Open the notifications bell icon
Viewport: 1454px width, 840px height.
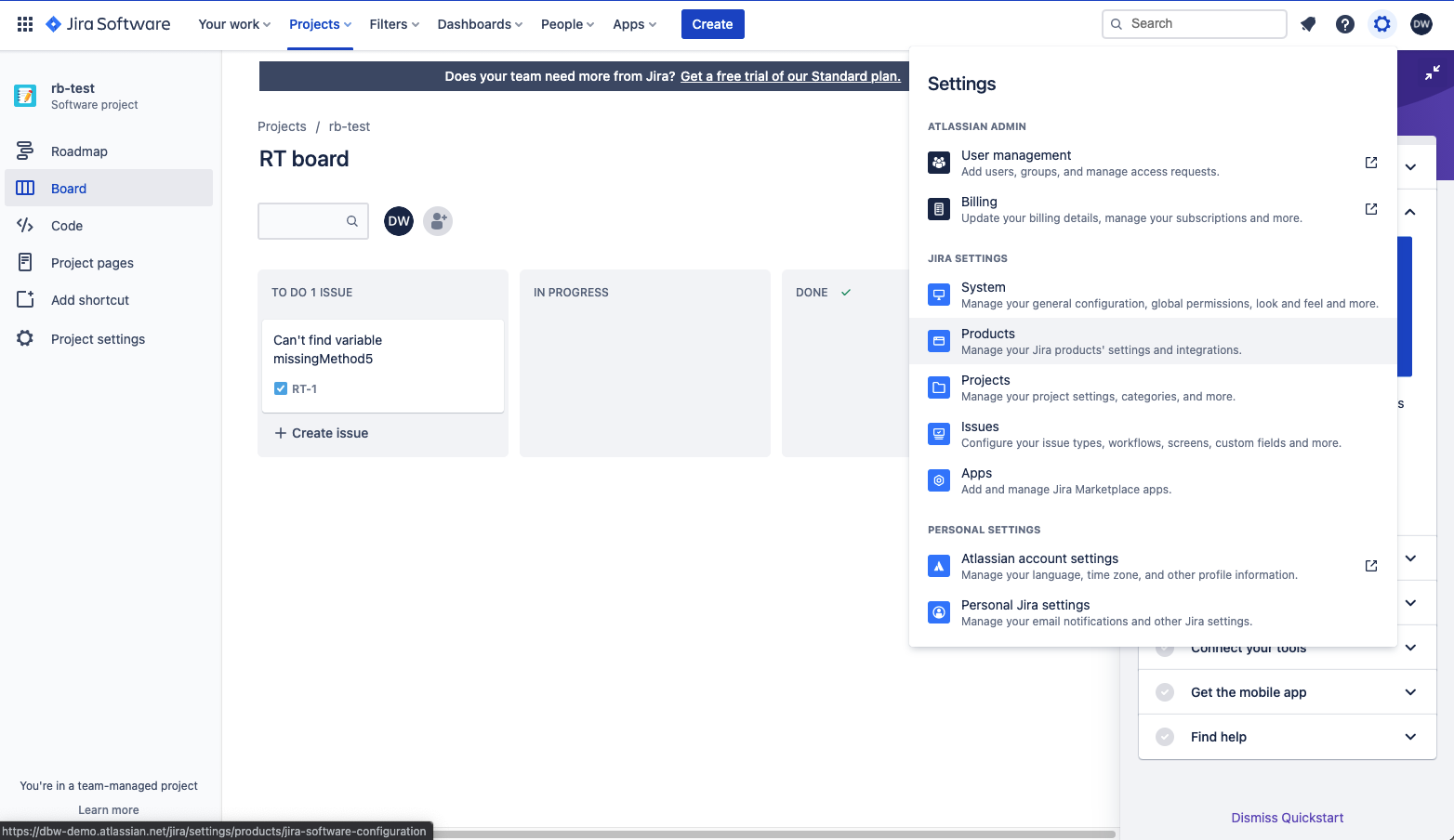point(1308,24)
